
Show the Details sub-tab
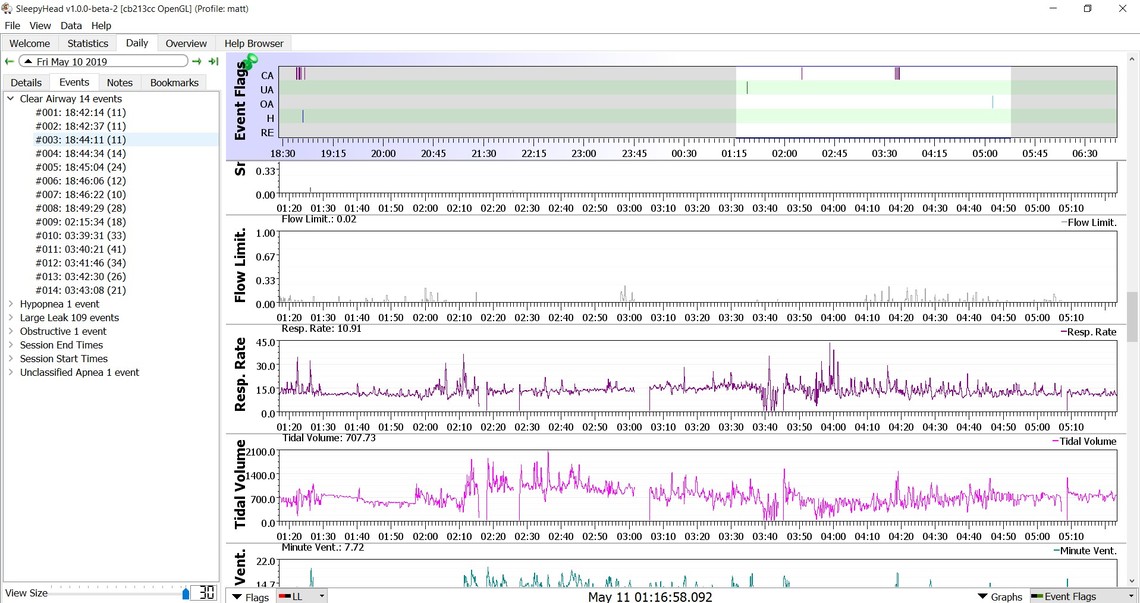(x=26, y=83)
